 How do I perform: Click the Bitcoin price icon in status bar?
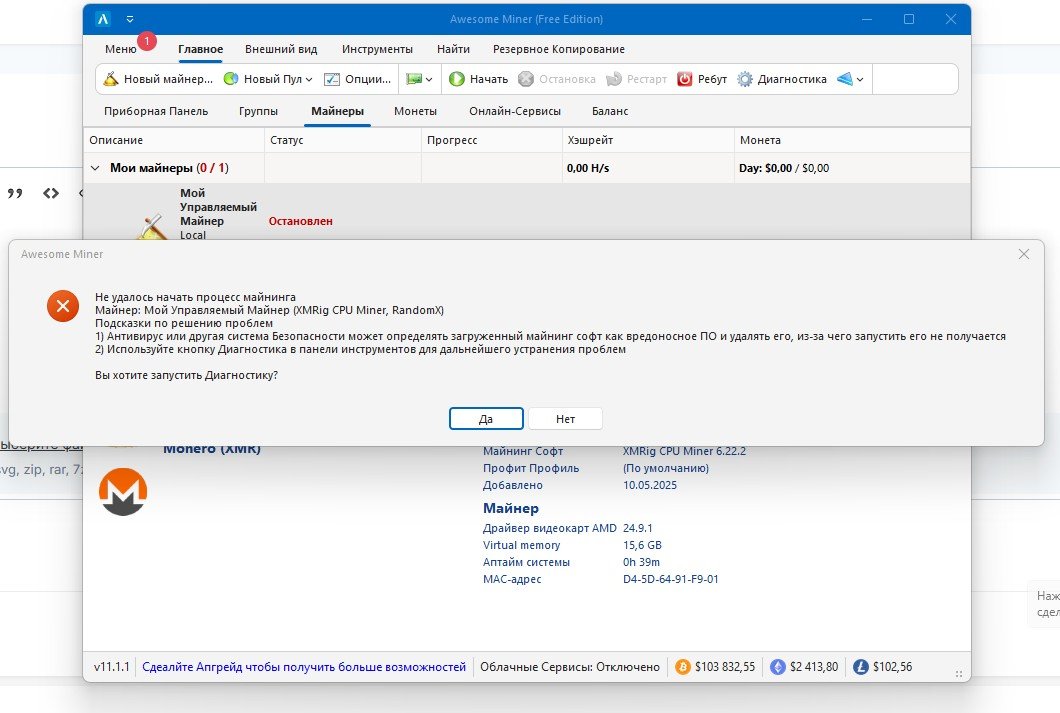(x=683, y=667)
